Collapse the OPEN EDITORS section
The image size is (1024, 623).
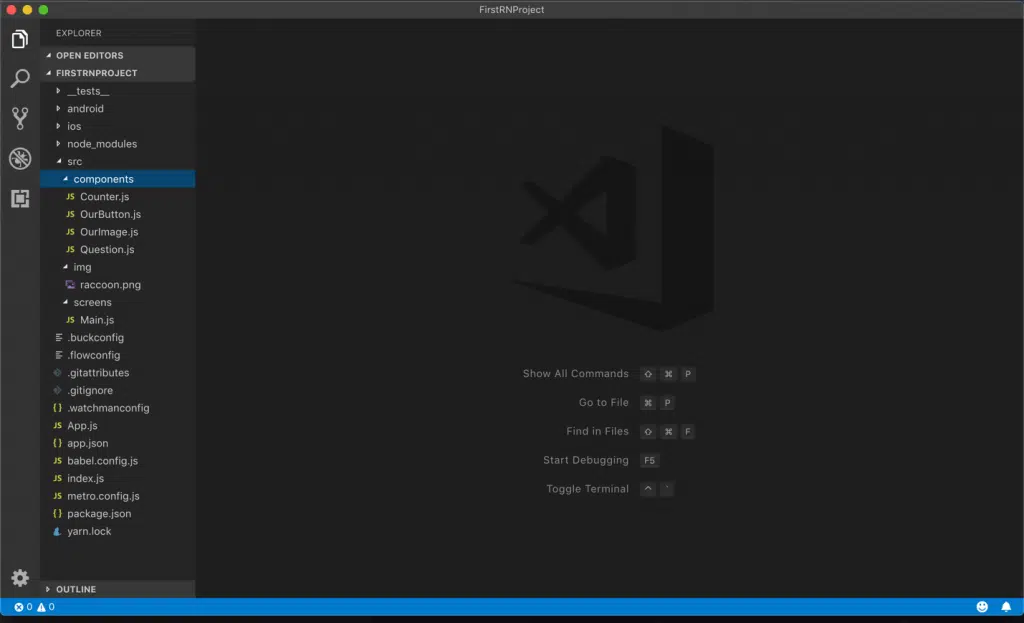[x=89, y=56]
